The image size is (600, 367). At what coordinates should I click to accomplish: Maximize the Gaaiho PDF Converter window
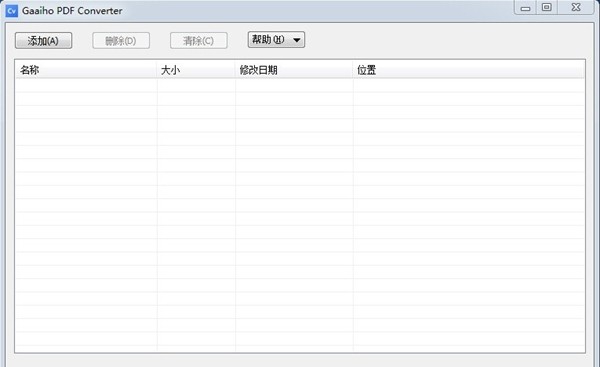pos(546,7)
